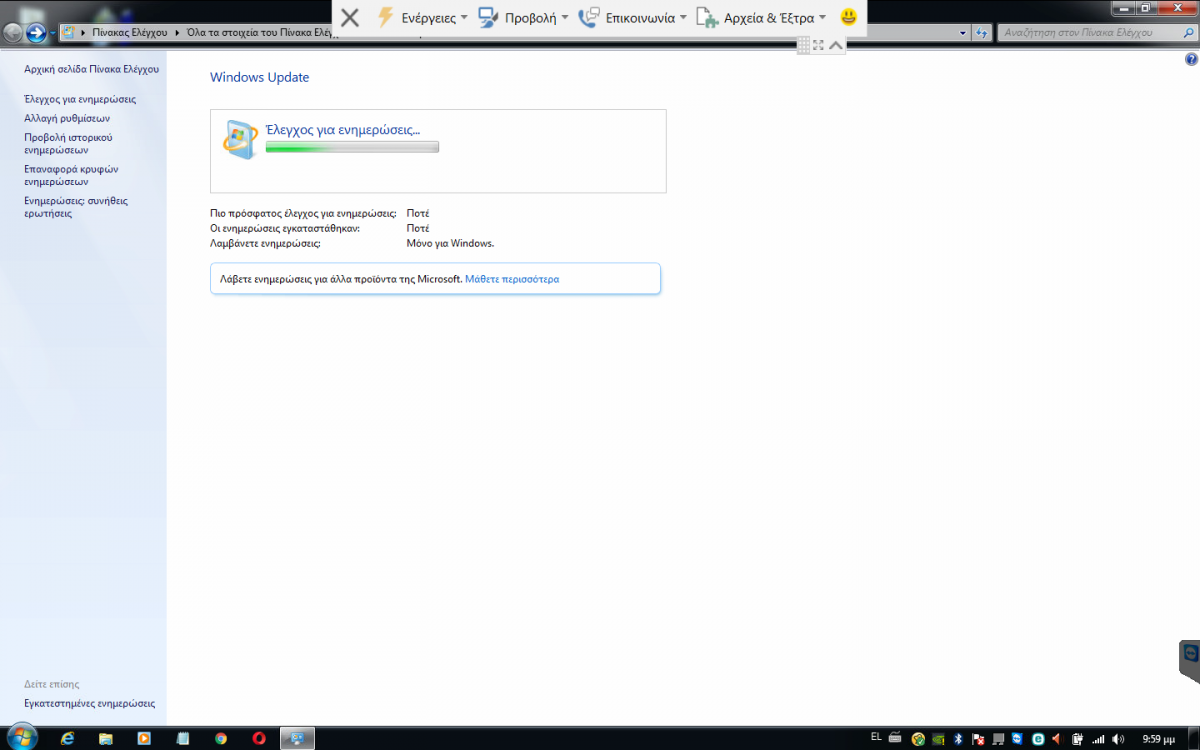Close the TeamViewer session with the X icon
Viewport: 1200px width, 750px height.
(350, 17)
